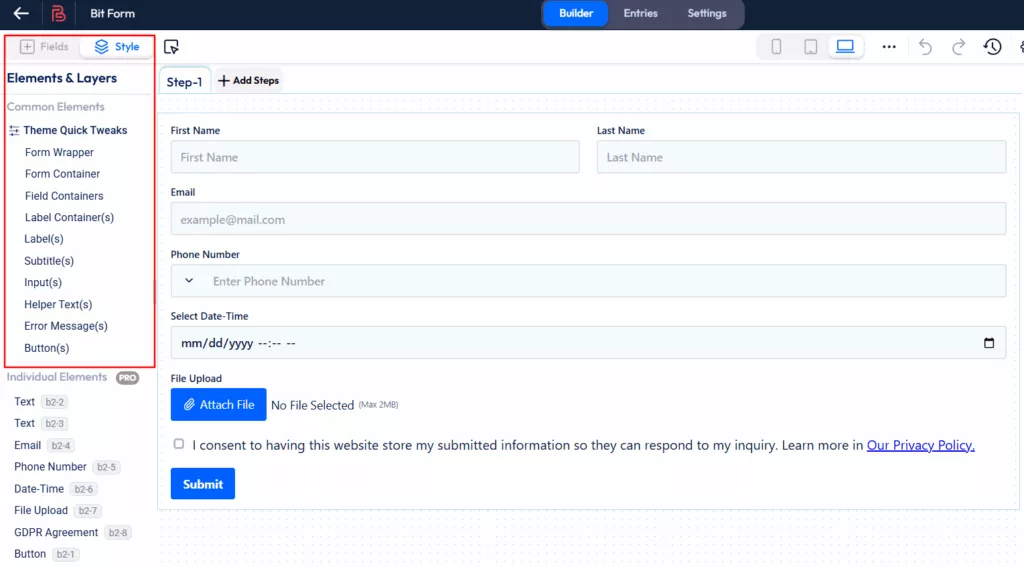The image size is (1024, 567).
Task: Switch to the Entries tab
Action: (640, 14)
